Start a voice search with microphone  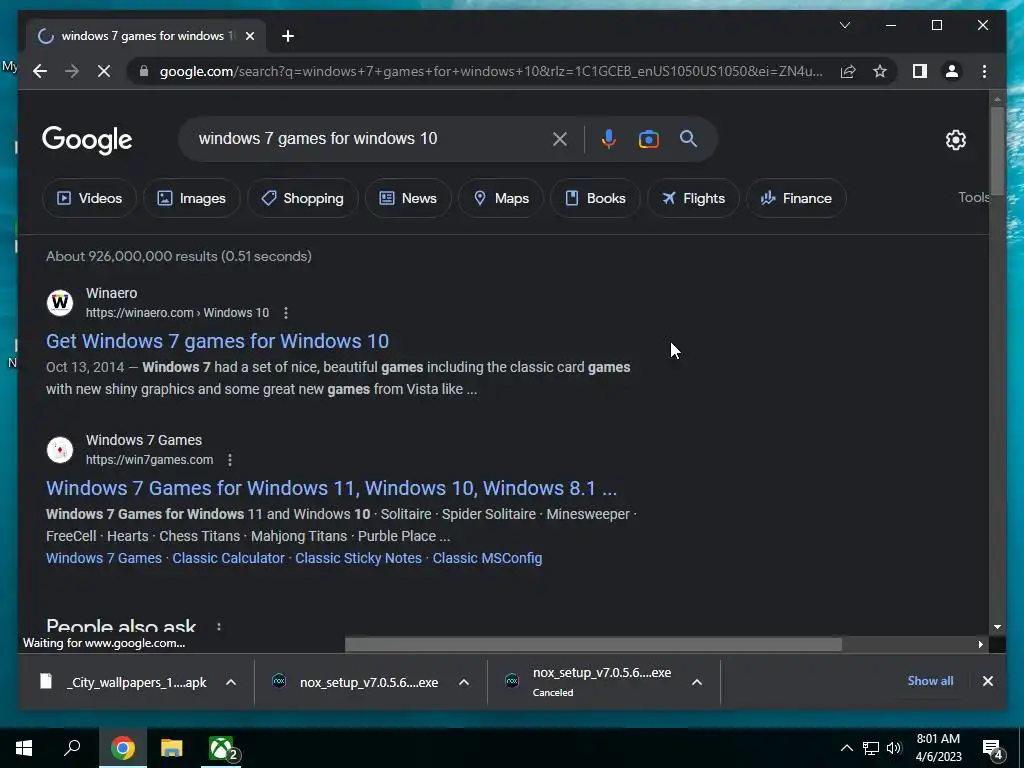(609, 138)
